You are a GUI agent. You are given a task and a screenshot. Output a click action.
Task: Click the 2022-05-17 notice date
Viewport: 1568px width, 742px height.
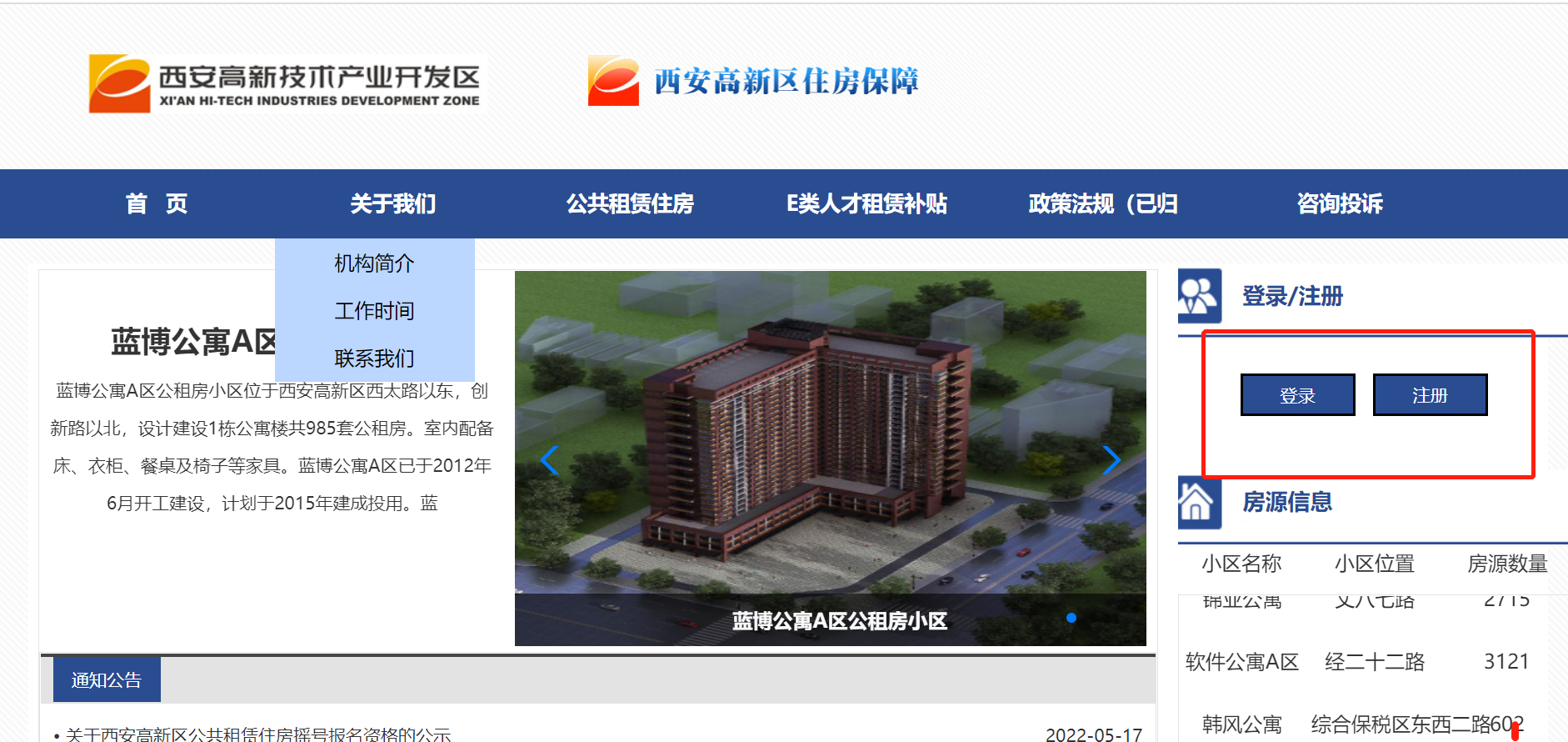coord(1094,734)
